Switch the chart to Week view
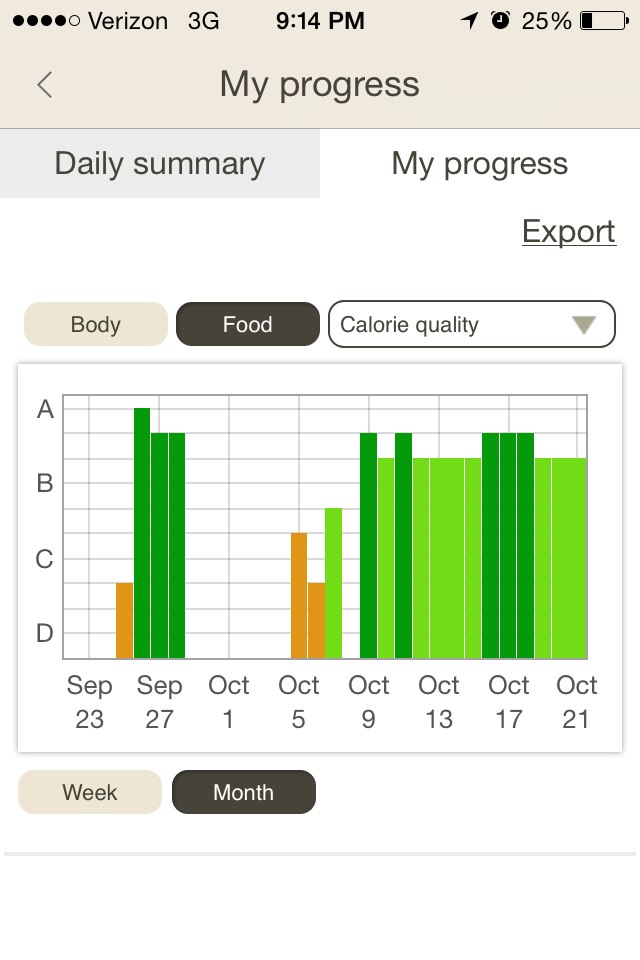This screenshot has width=640, height=960. [x=89, y=792]
